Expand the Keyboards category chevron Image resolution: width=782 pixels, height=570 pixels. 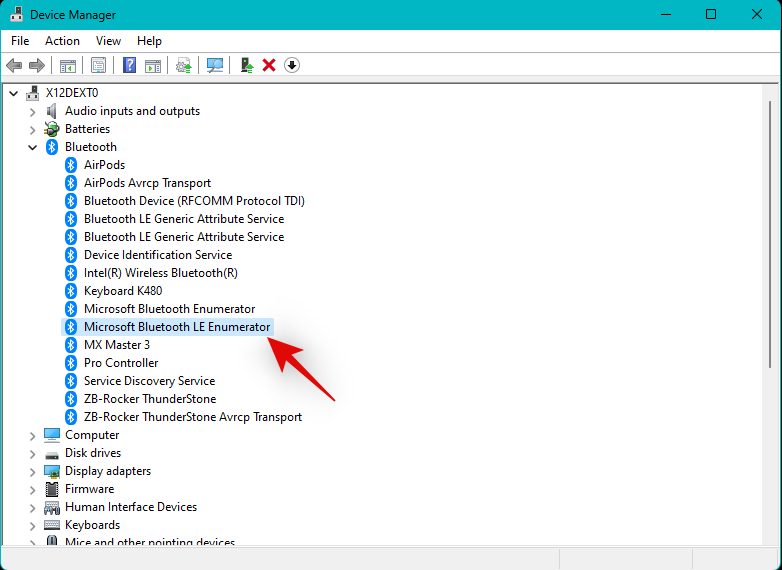click(x=32, y=526)
